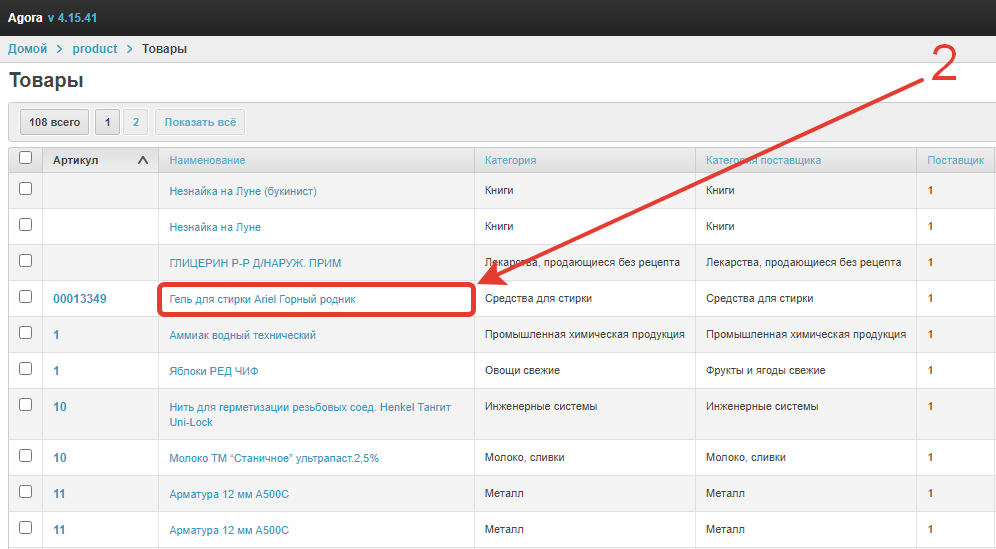Click the sort arrow in Артикул column
The height and width of the screenshot is (549, 996).
[x=143, y=160]
